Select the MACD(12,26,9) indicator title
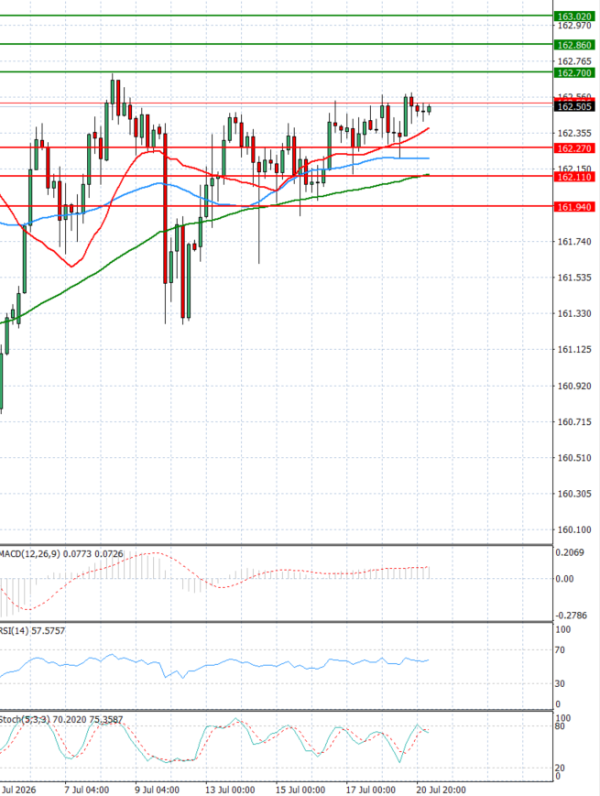600x796 pixels. tap(28, 554)
